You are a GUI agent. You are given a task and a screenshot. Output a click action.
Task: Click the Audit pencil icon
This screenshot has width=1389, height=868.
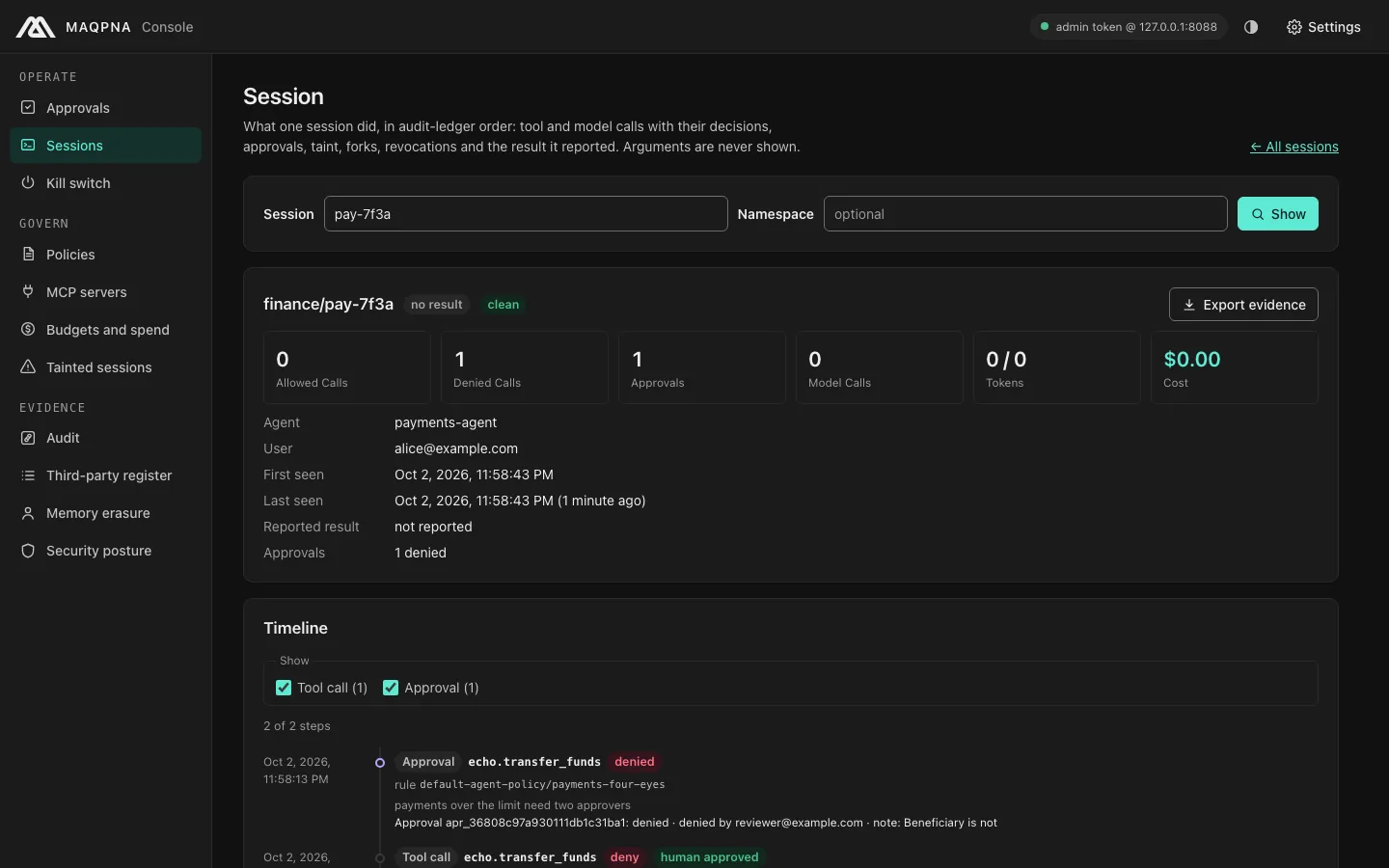28,437
